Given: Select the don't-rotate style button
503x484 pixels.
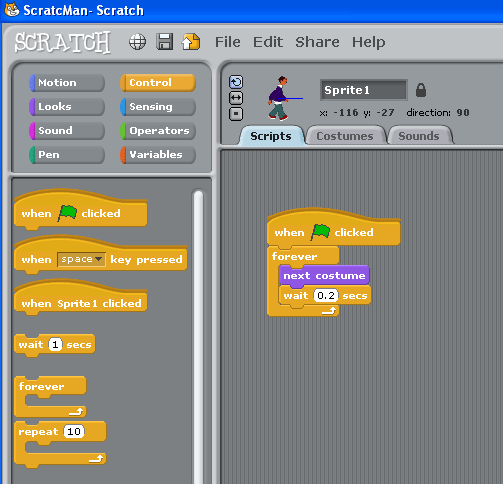Looking at the screenshot, I should click(x=236, y=114).
